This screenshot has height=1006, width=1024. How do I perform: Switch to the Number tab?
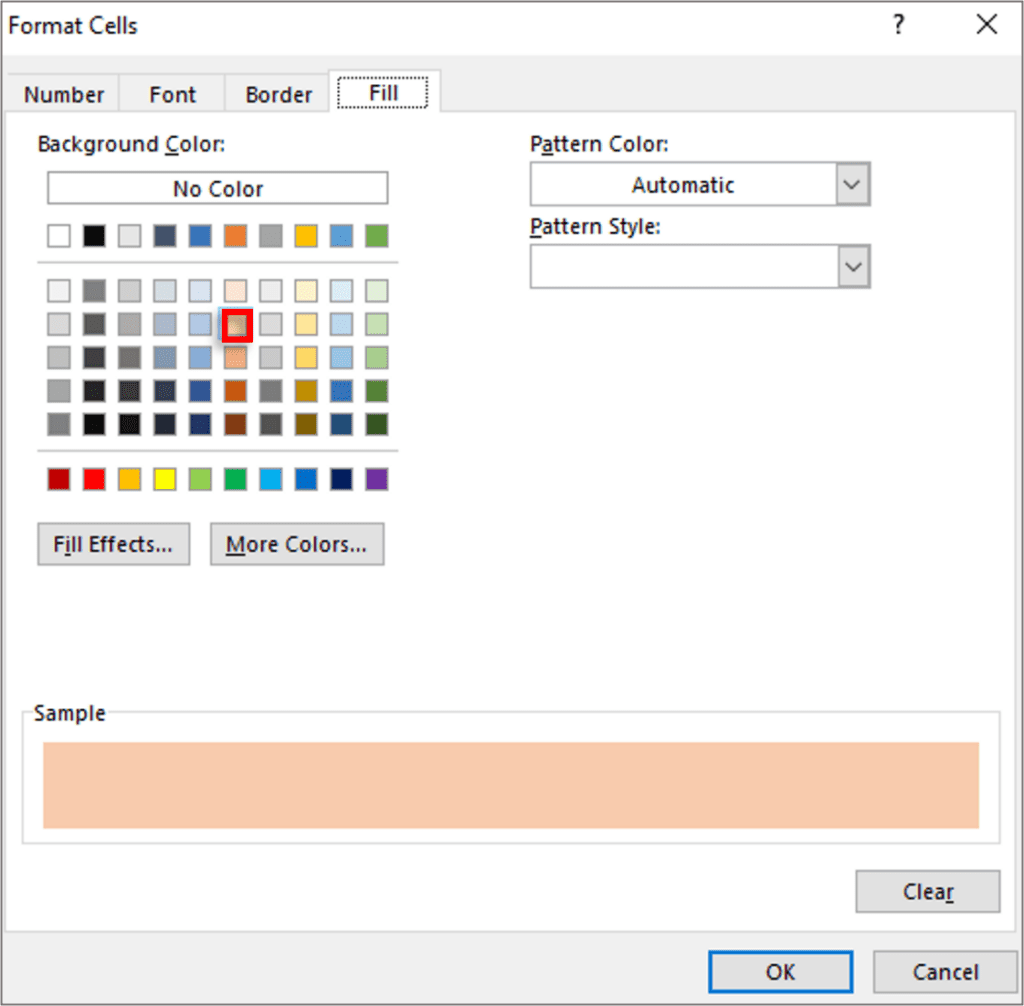click(x=63, y=94)
